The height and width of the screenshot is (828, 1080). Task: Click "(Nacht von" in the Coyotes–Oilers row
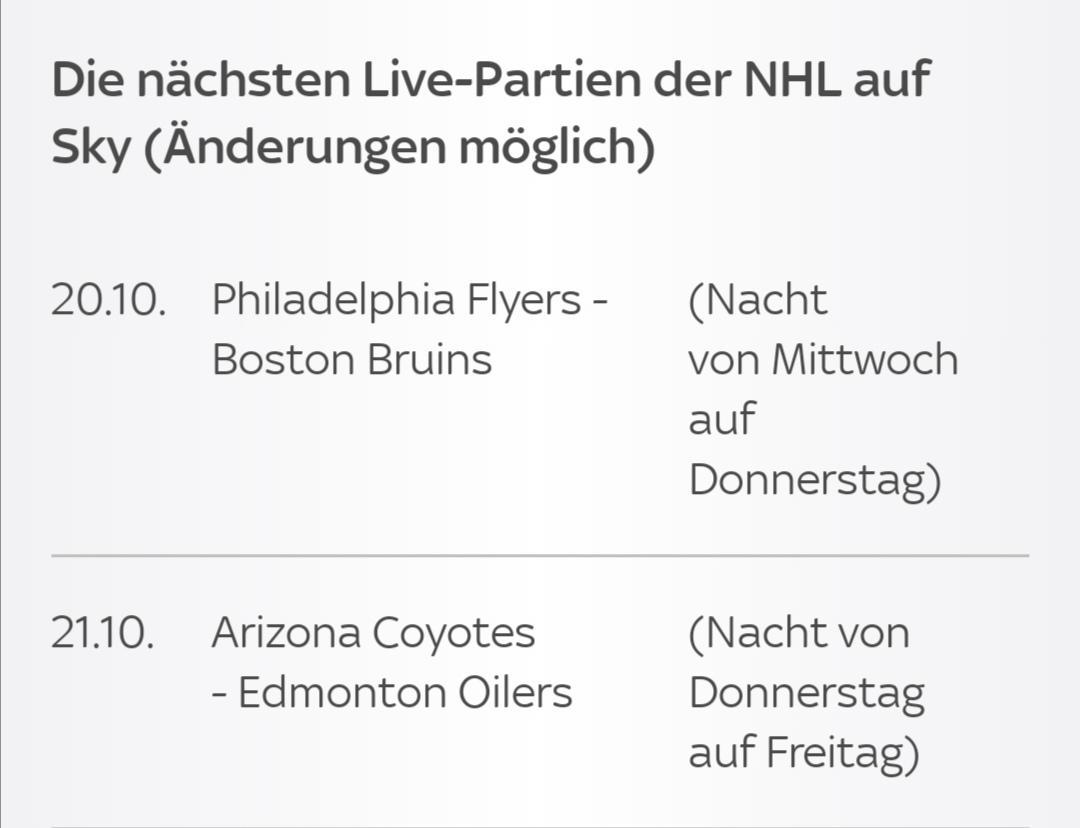pos(798,633)
